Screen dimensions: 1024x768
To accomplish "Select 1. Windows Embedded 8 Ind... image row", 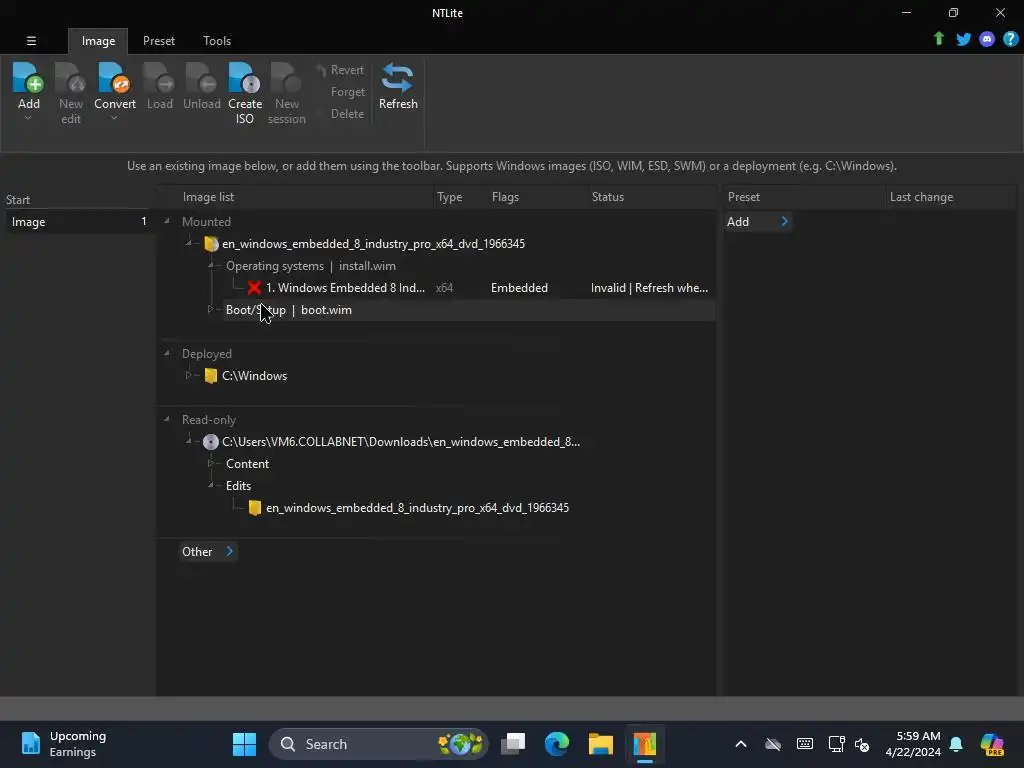I will coord(345,288).
